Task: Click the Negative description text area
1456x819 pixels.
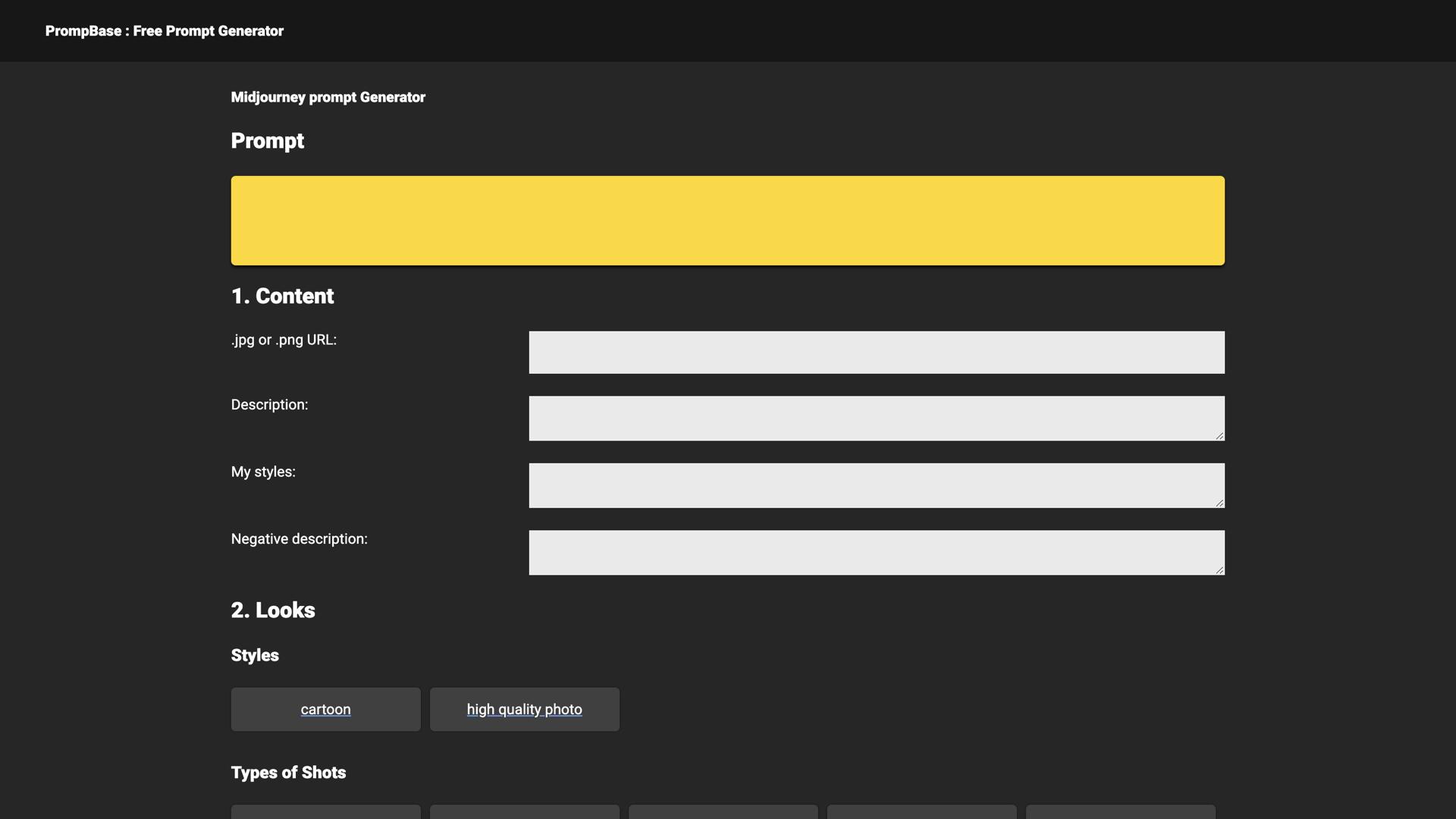Action: (876, 552)
